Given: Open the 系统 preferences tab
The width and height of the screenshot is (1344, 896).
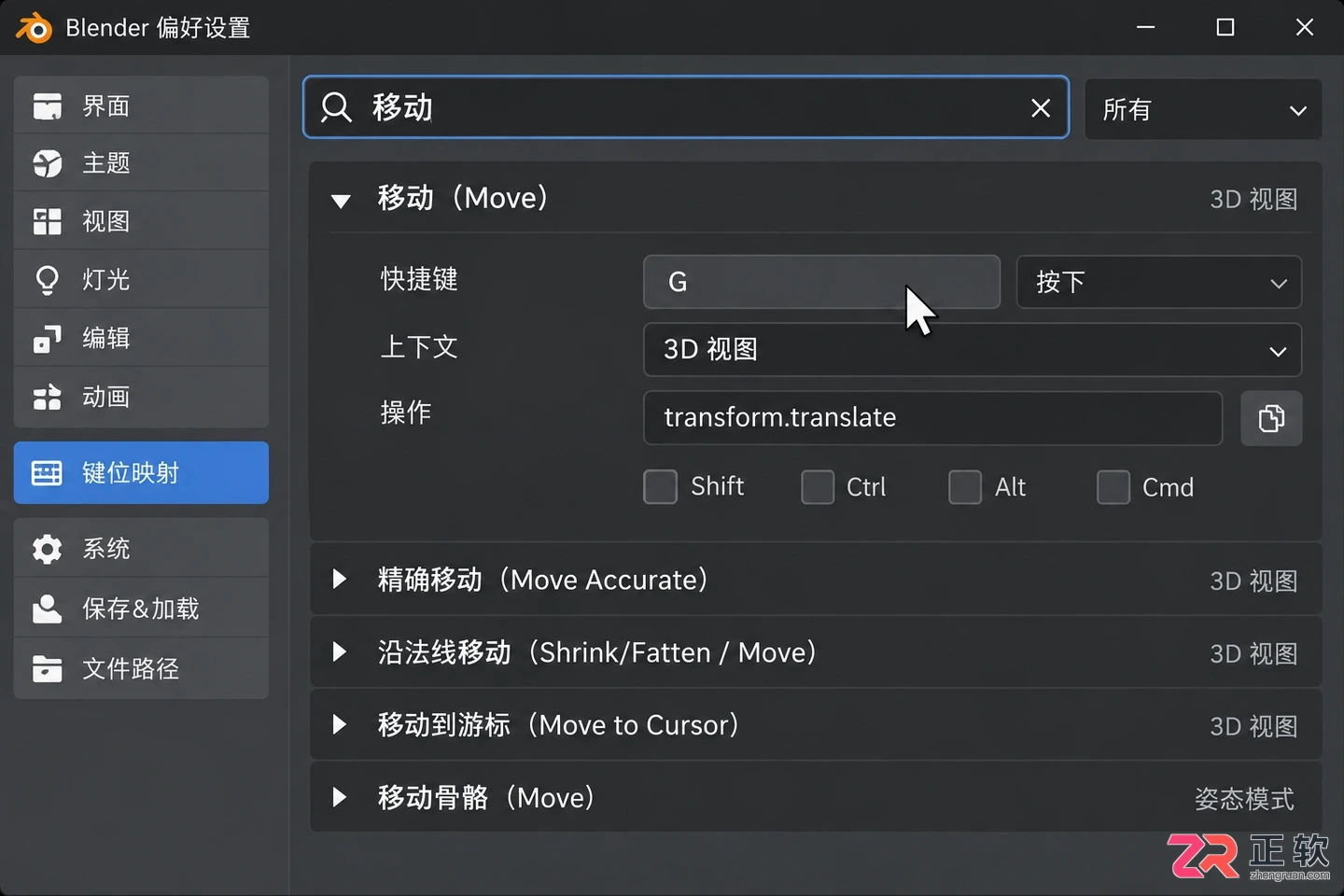Looking at the screenshot, I should [141, 548].
